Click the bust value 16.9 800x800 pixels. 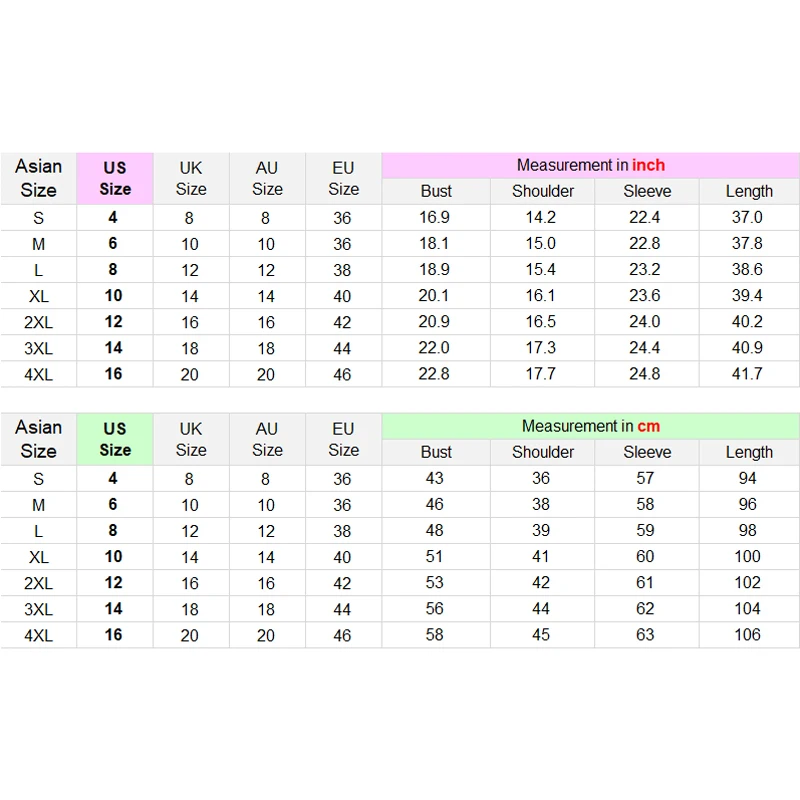coord(434,217)
